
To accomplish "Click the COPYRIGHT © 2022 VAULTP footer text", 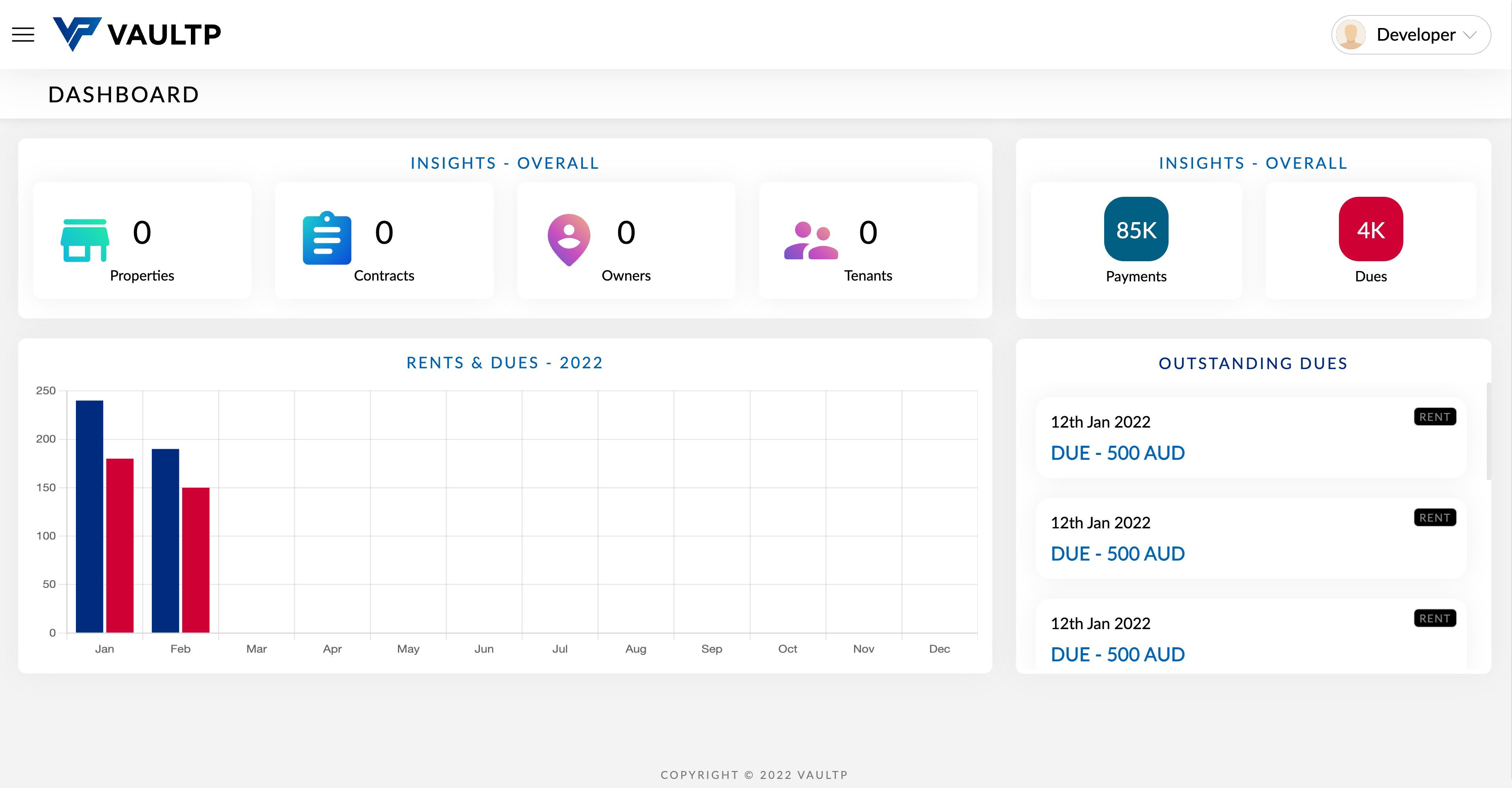I will click(754, 775).
